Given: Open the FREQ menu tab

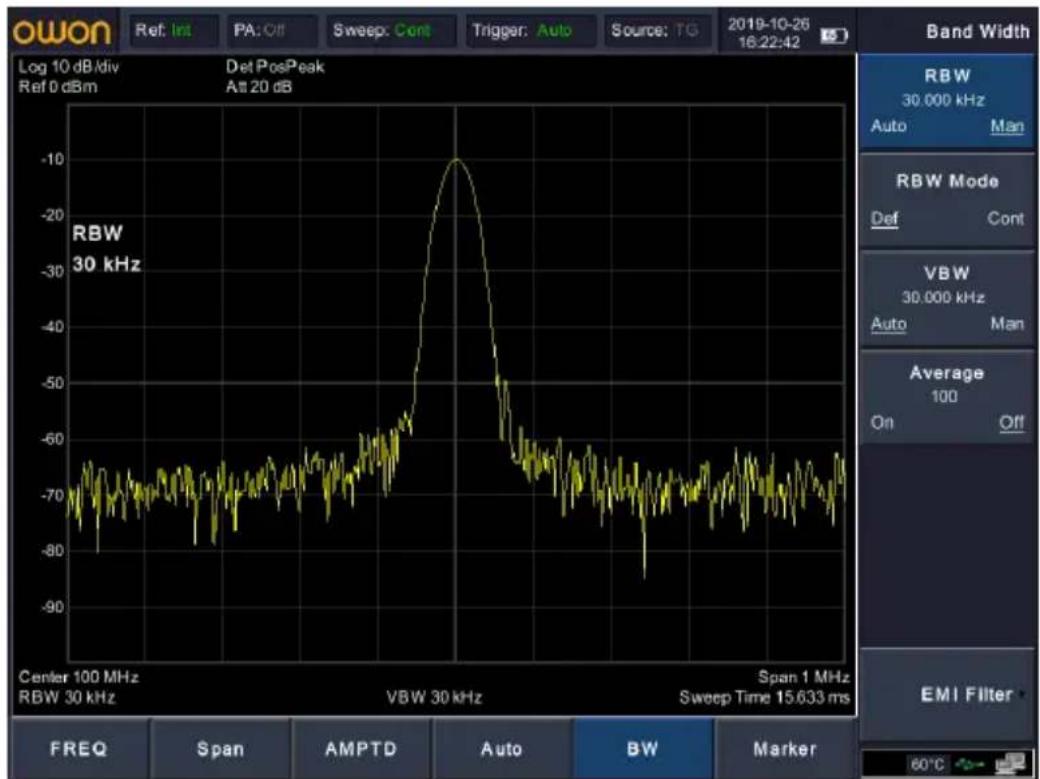Looking at the screenshot, I should coord(79,748).
